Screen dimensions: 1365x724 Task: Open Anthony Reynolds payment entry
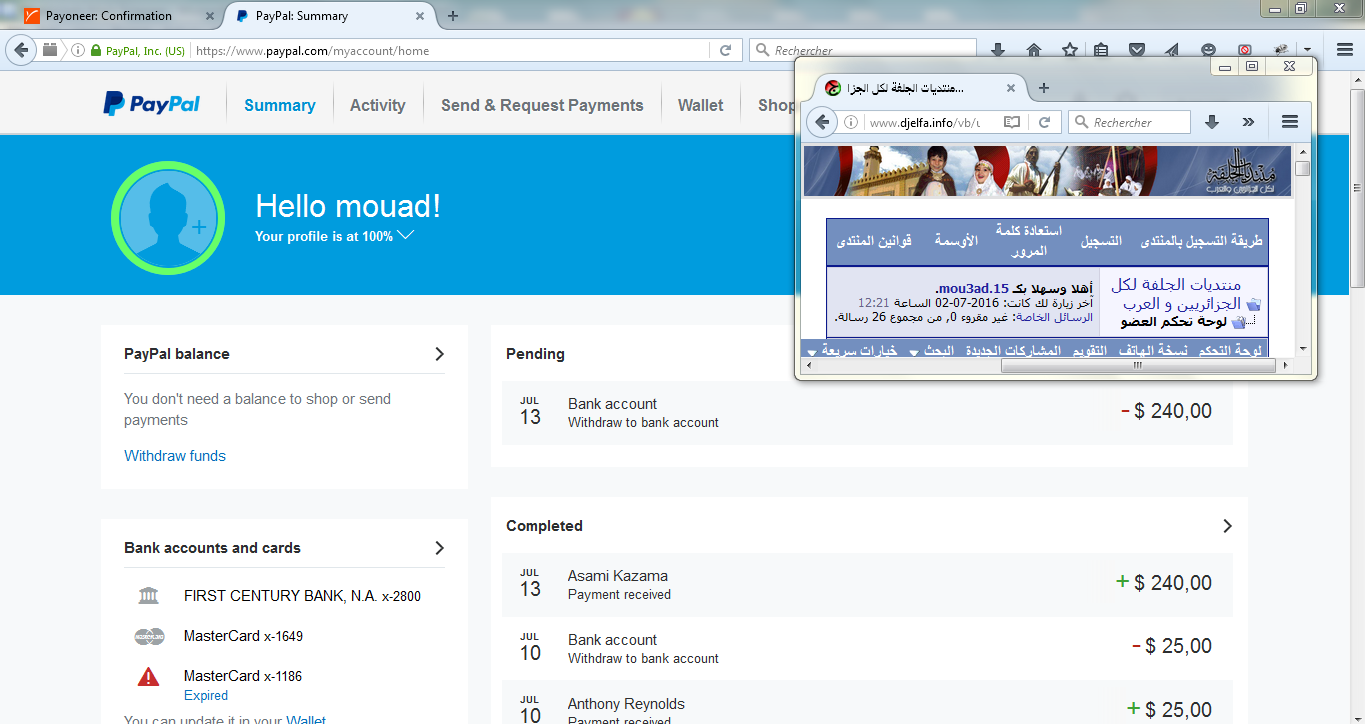point(867,704)
